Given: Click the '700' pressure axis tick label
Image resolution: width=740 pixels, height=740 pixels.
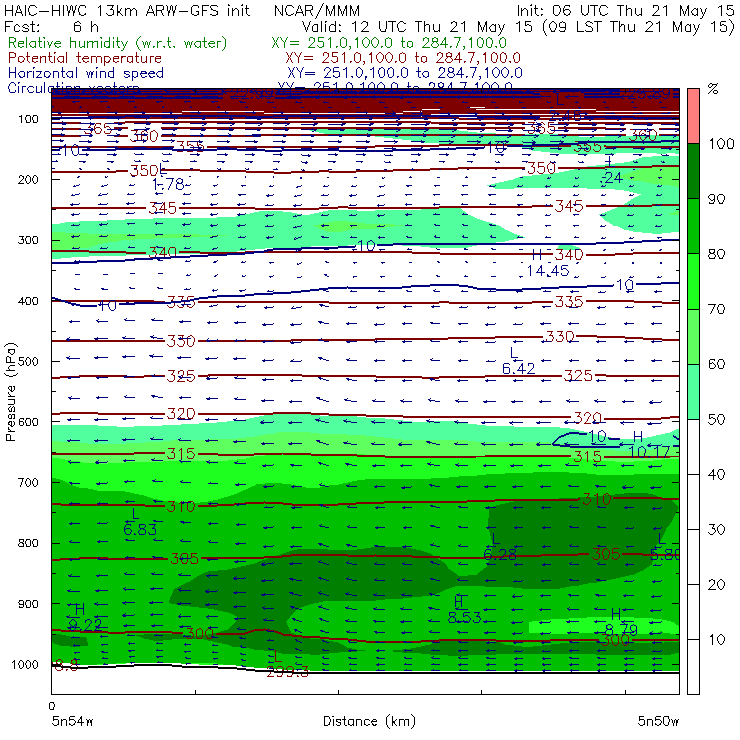Looking at the screenshot, I should [28, 482].
